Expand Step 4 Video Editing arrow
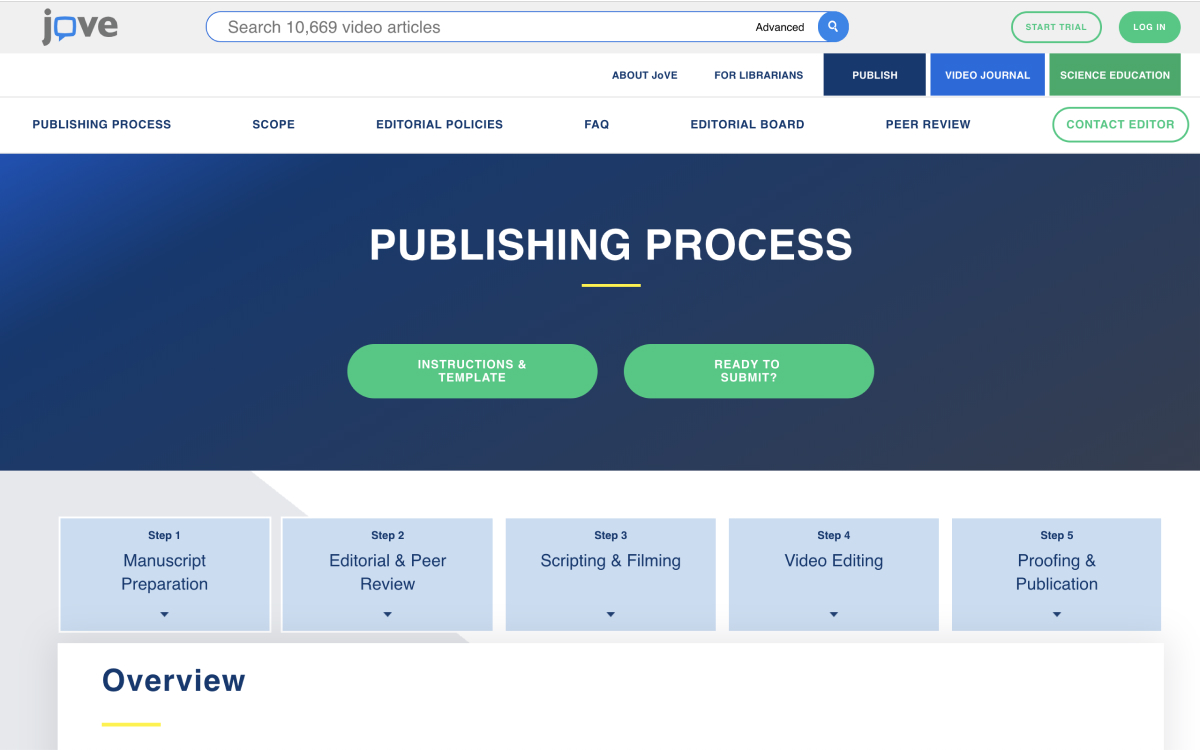The image size is (1200, 750). pos(834,614)
